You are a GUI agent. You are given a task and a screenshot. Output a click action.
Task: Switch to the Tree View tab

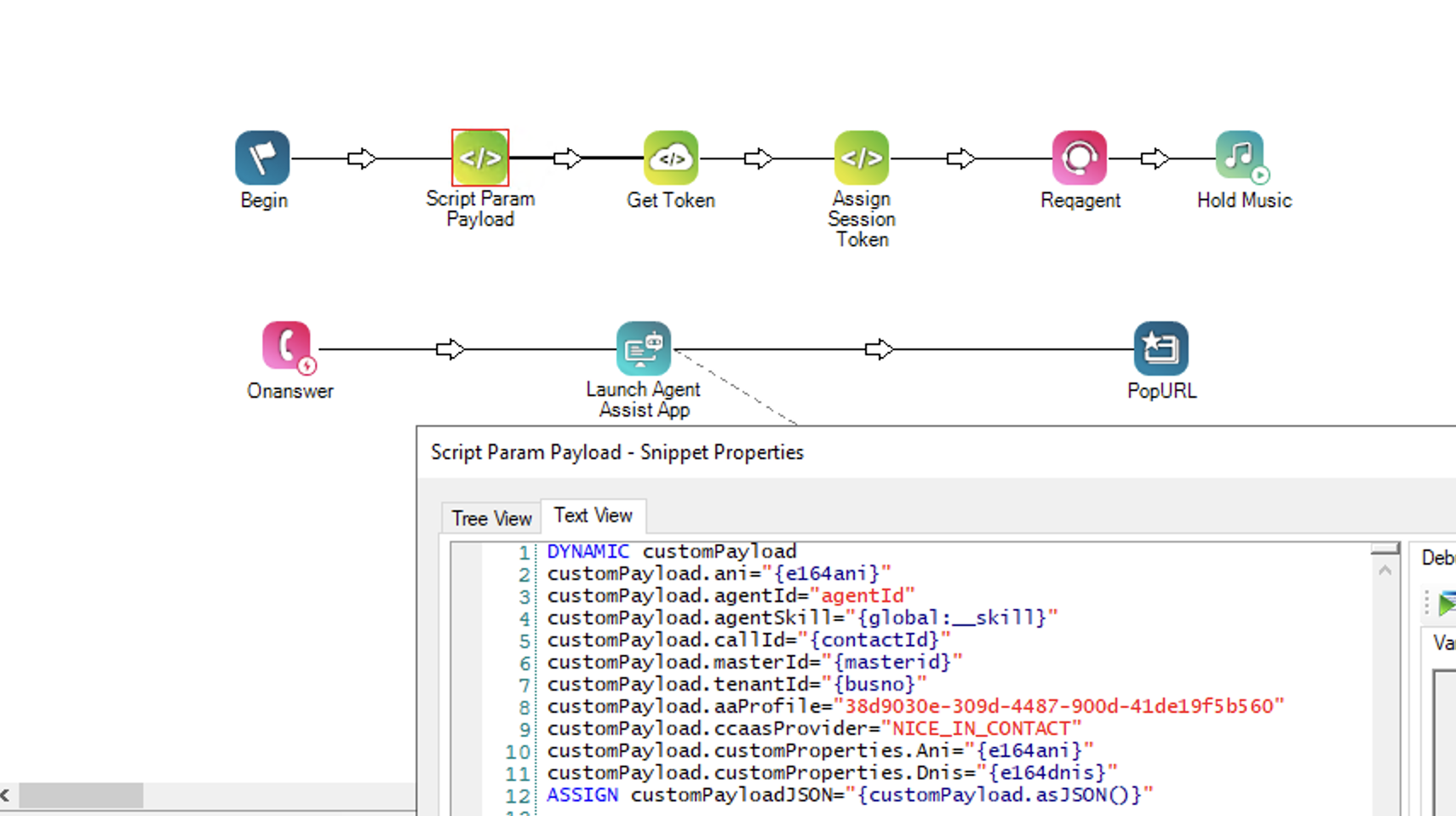pos(491,518)
